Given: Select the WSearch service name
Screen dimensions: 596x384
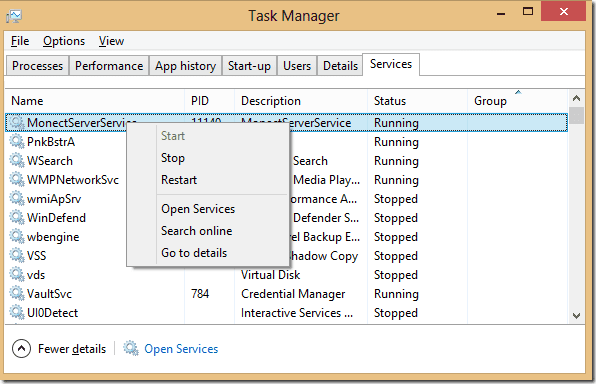Looking at the screenshot, I should (x=50, y=161).
